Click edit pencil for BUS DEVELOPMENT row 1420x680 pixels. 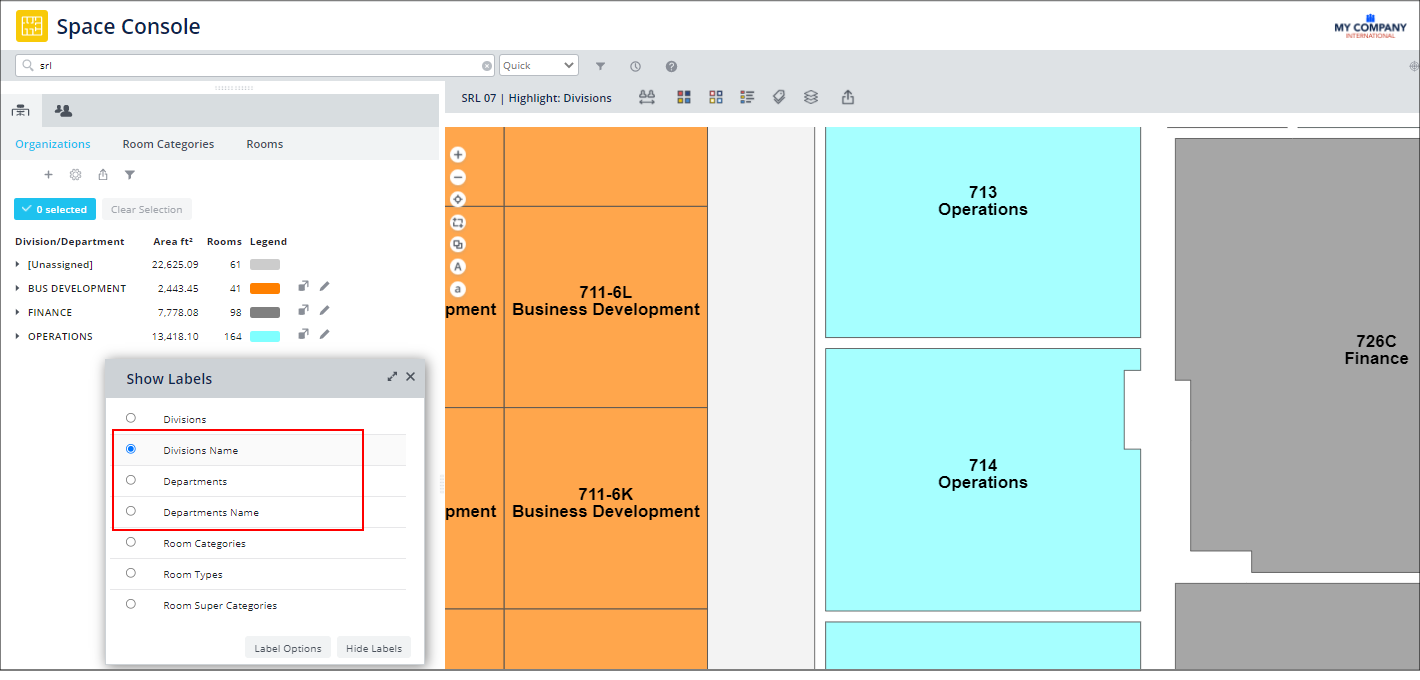point(324,287)
